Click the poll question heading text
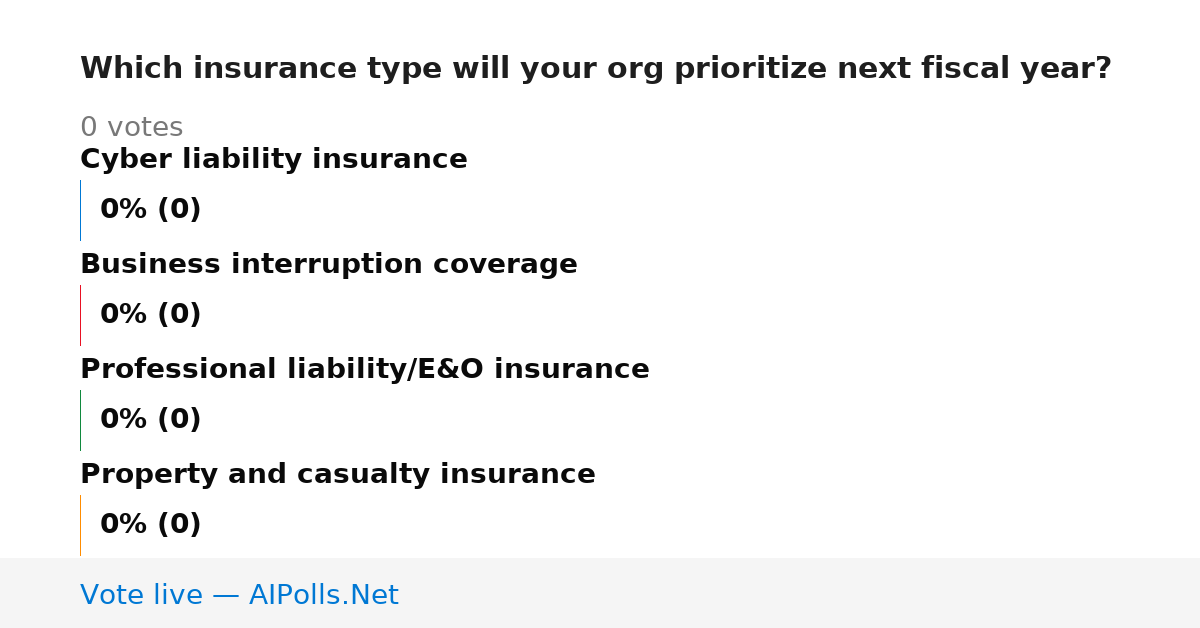Image resolution: width=1200 pixels, height=628 pixels. click(595, 69)
